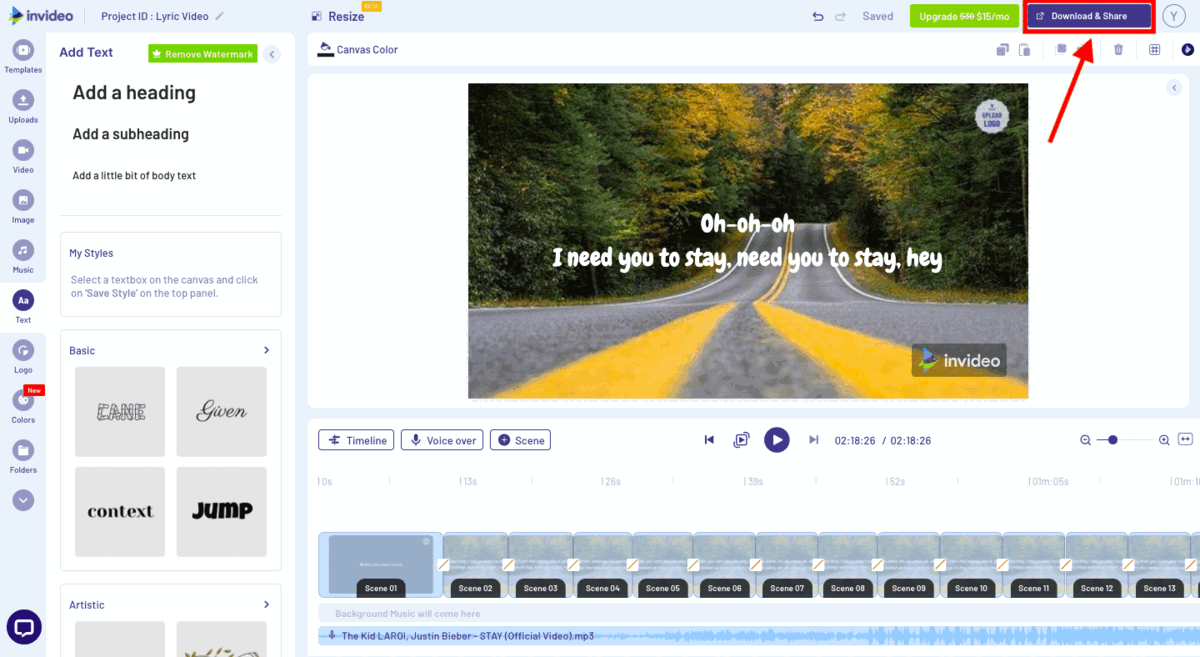This screenshot has height=657, width=1200.
Task: Open the Templates sidebar panel
Action: pyautogui.click(x=23, y=56)
